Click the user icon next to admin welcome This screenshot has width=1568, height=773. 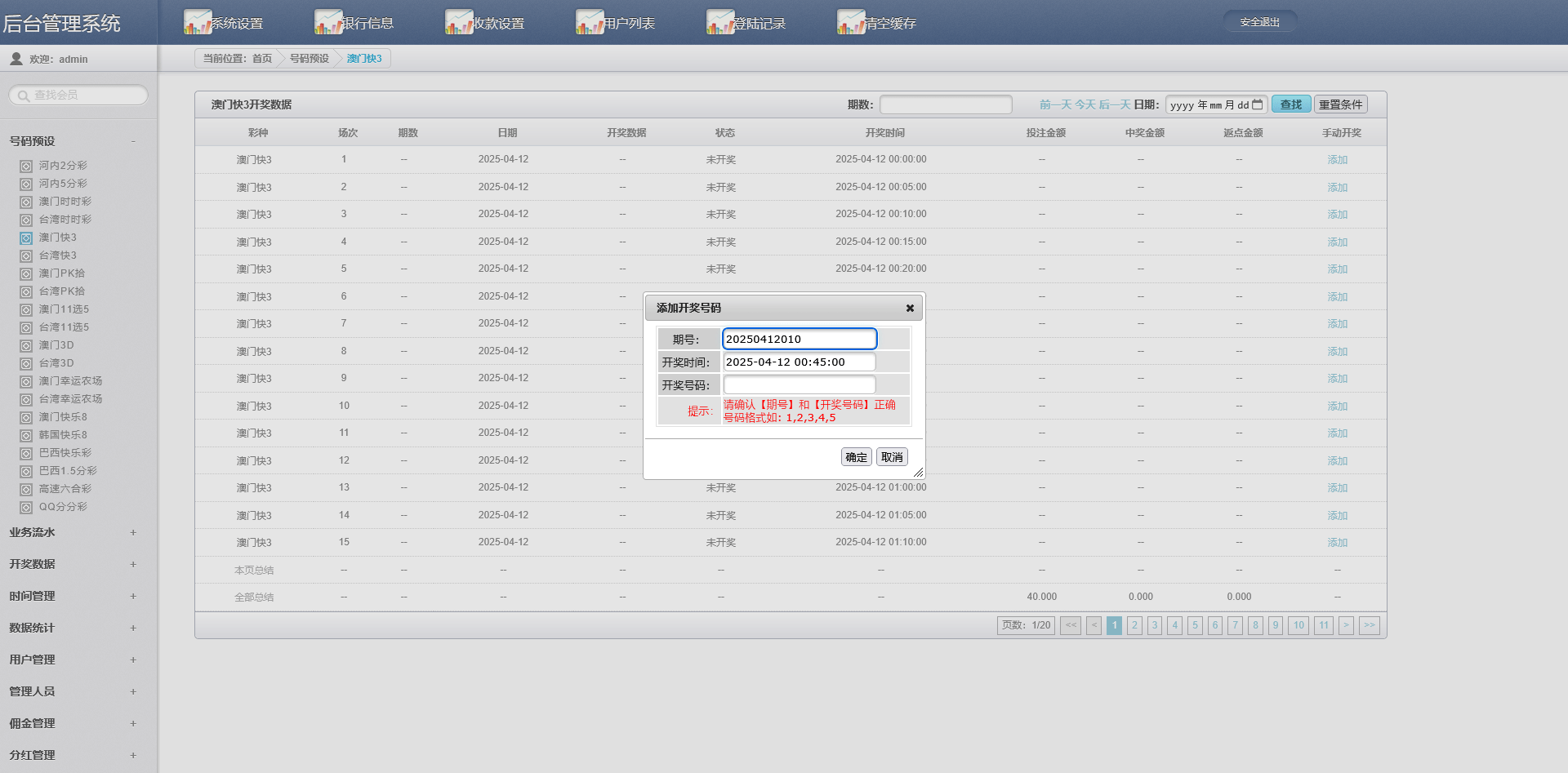point(15,58)
